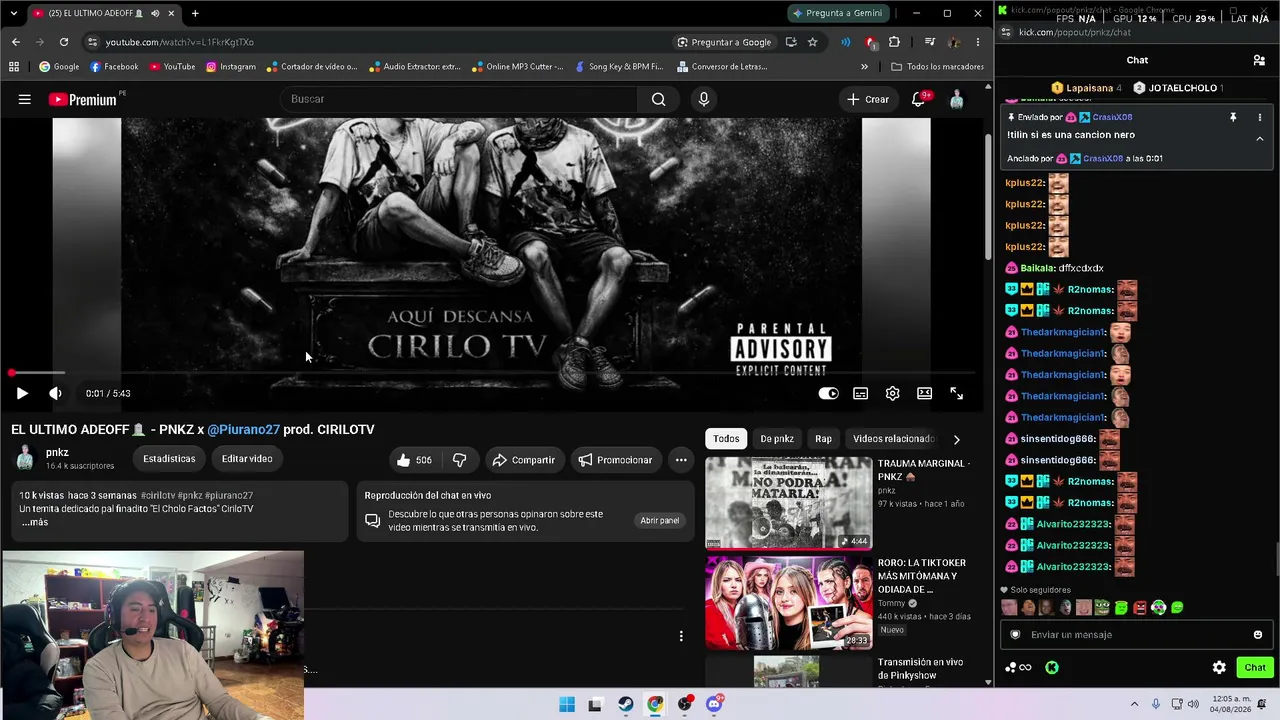Mute the video with the volume icon
1280x720 pixels.
pos(55,394)
